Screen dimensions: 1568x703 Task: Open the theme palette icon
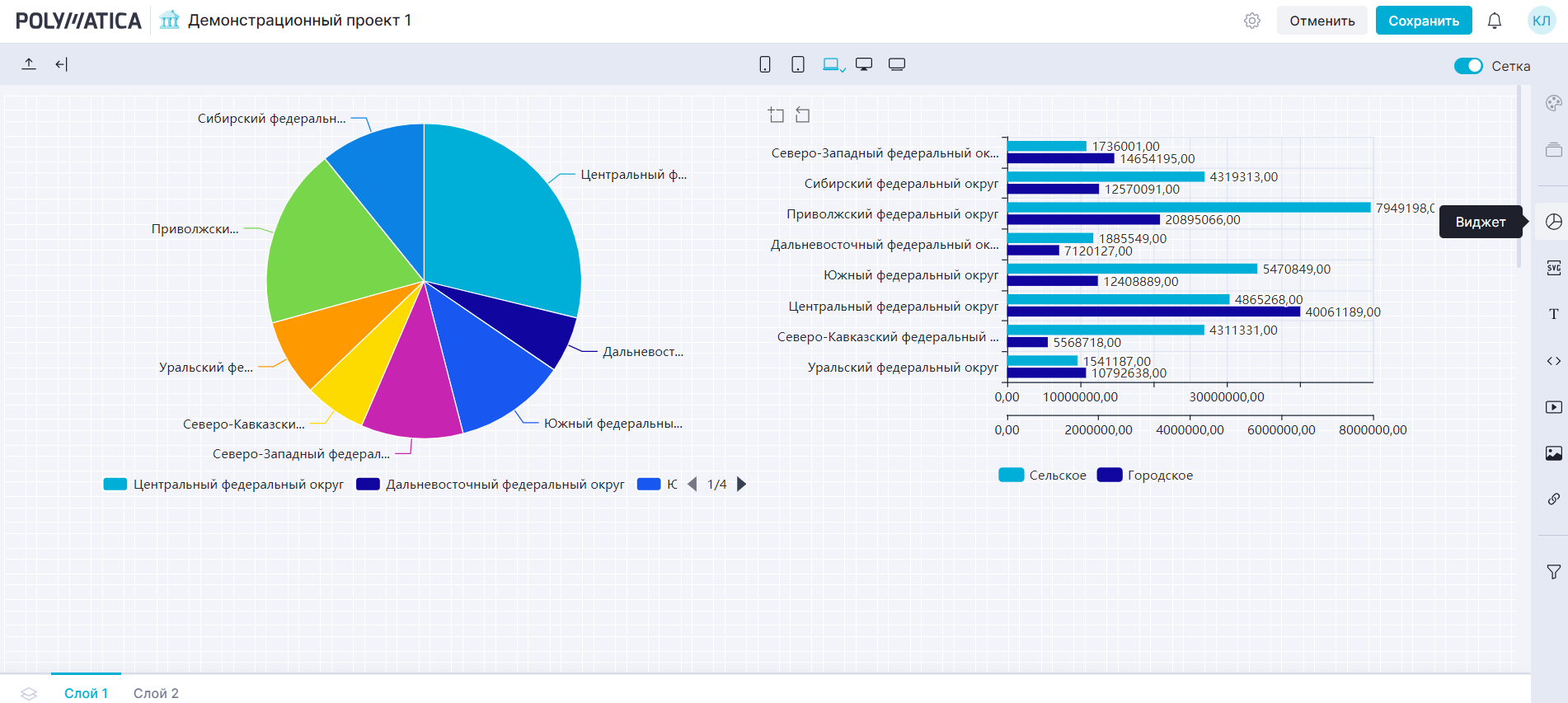(1553, 104)
